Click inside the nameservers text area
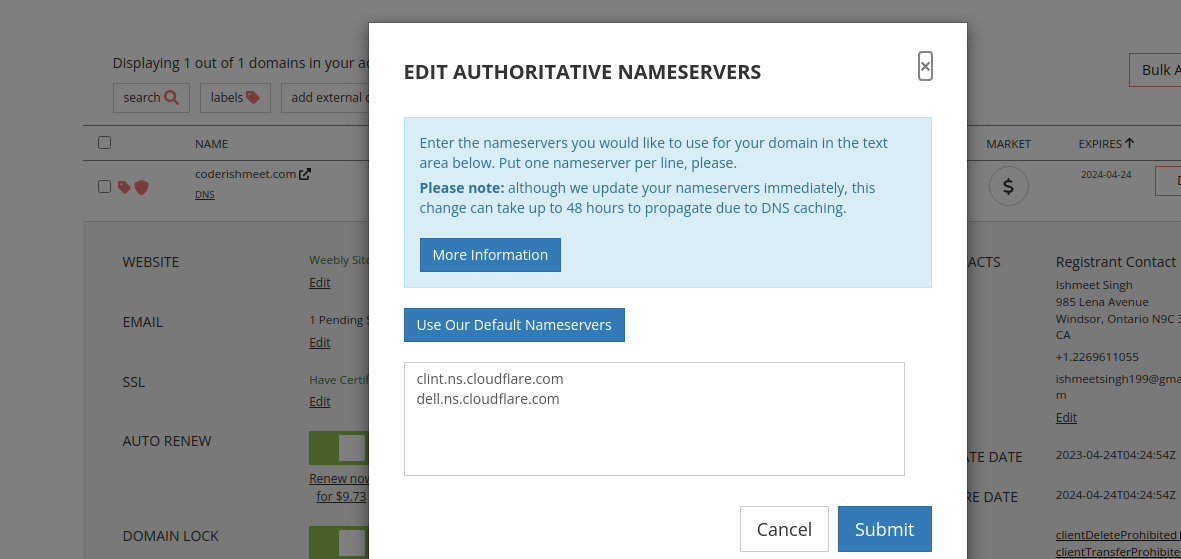Viewport: 1181px width, 559px height. (654, 419)
